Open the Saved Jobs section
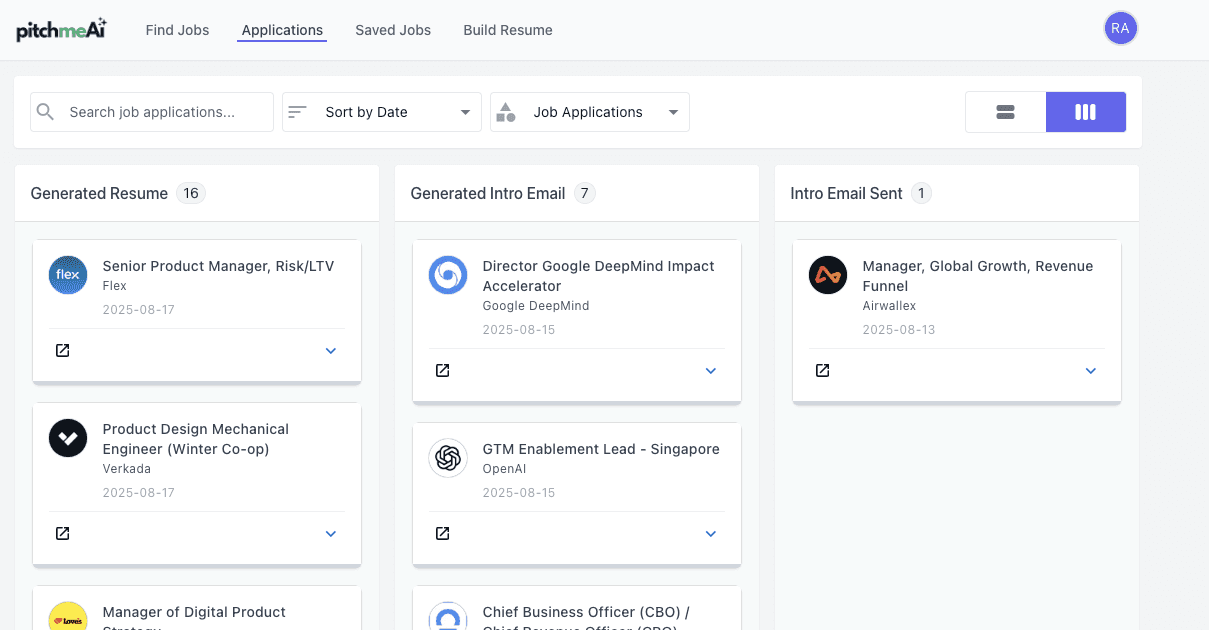 click(x=392, y=30)
